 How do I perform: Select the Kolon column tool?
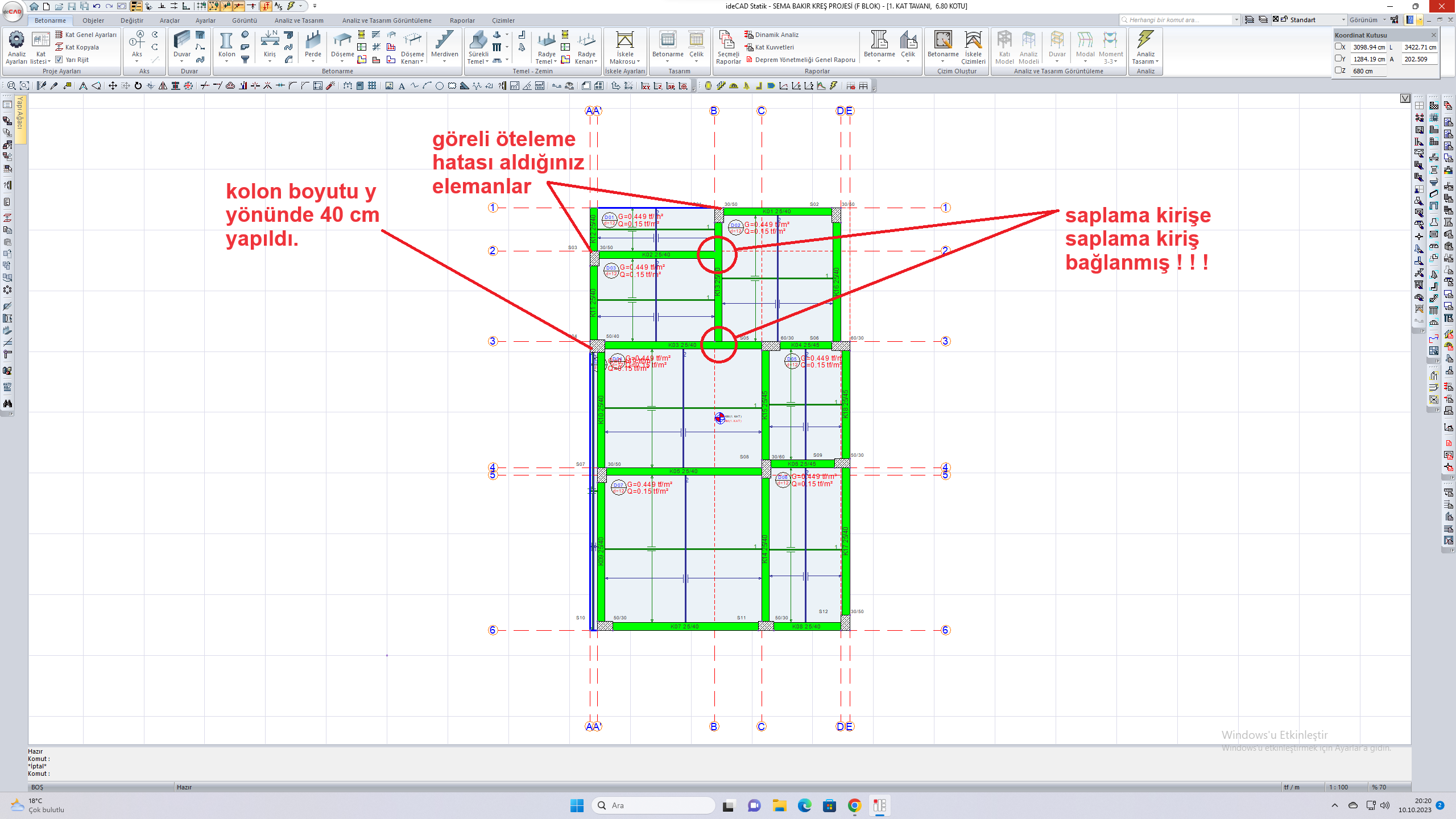point(226,47)
